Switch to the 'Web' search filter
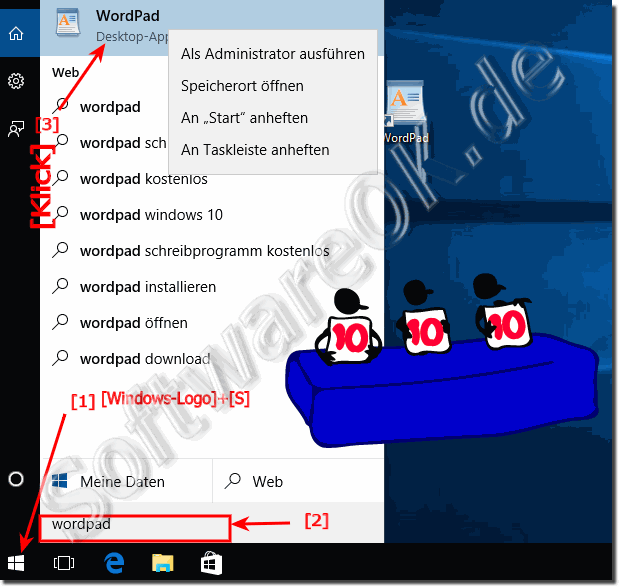The width and height of the screenshot is (619, 587). pyautogui.click(x=298, y=481)
